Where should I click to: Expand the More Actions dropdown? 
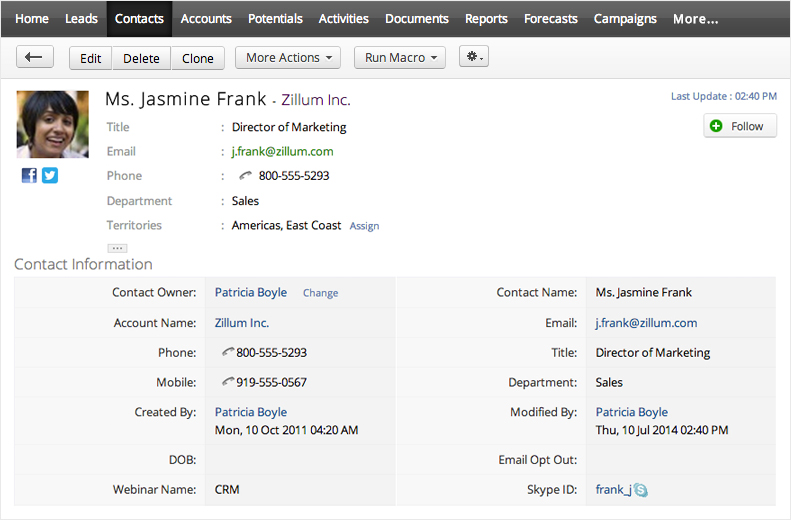[x=288, y=58]
